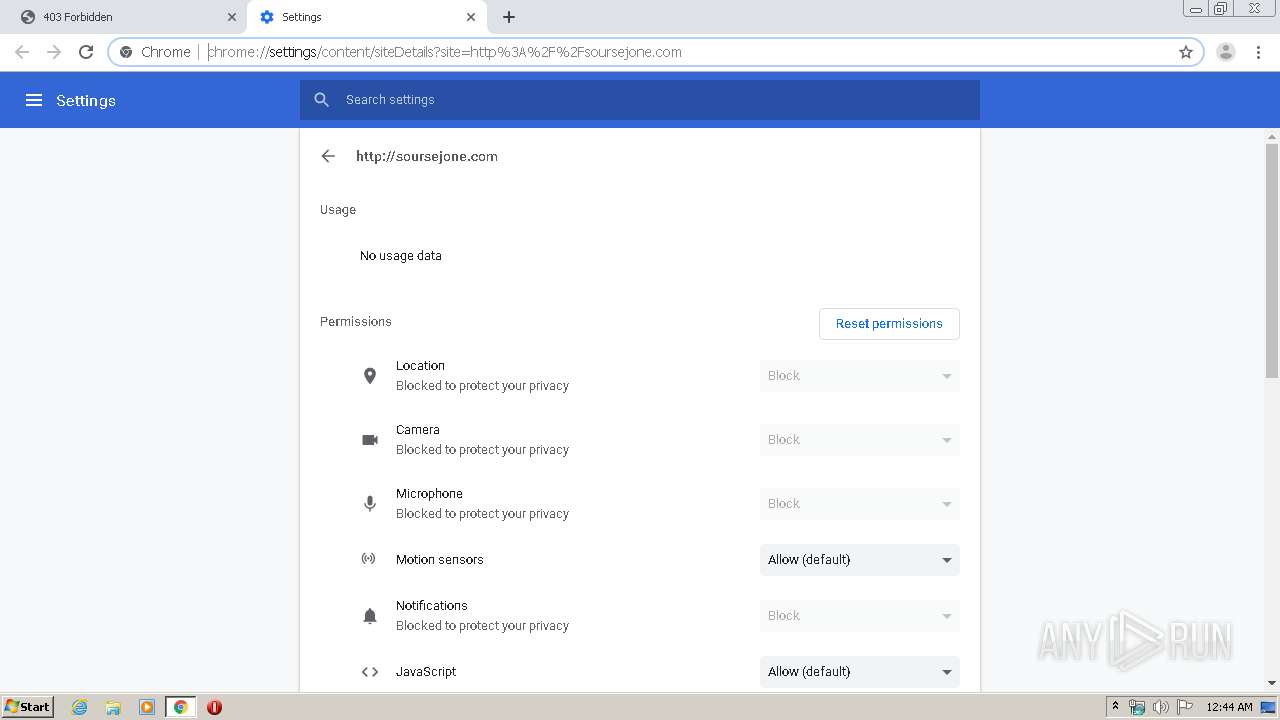Click in the Search settings field
This screenshot has width=1280, height=720.
pos(640,100)
